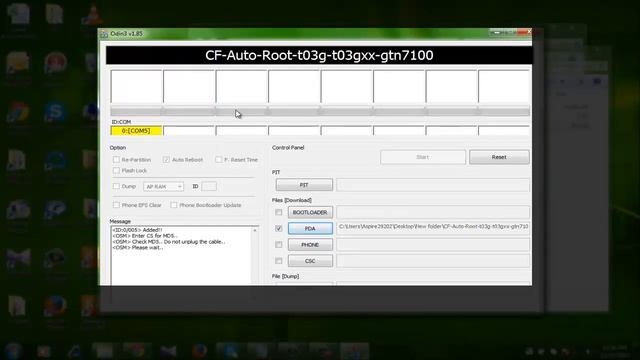Enable the Flash Lock checkbox
640x360 pixels.
pyautogui.click(x=116, y=171)
